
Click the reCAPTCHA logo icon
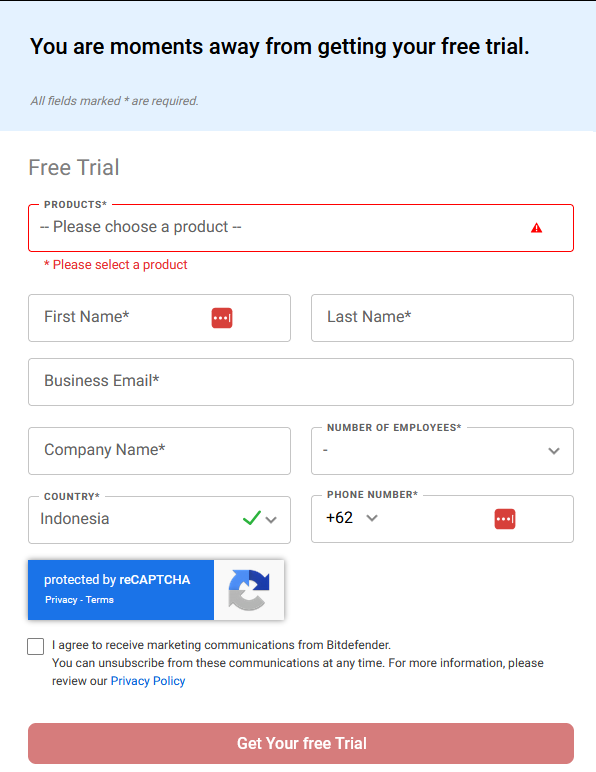point(249,590)
